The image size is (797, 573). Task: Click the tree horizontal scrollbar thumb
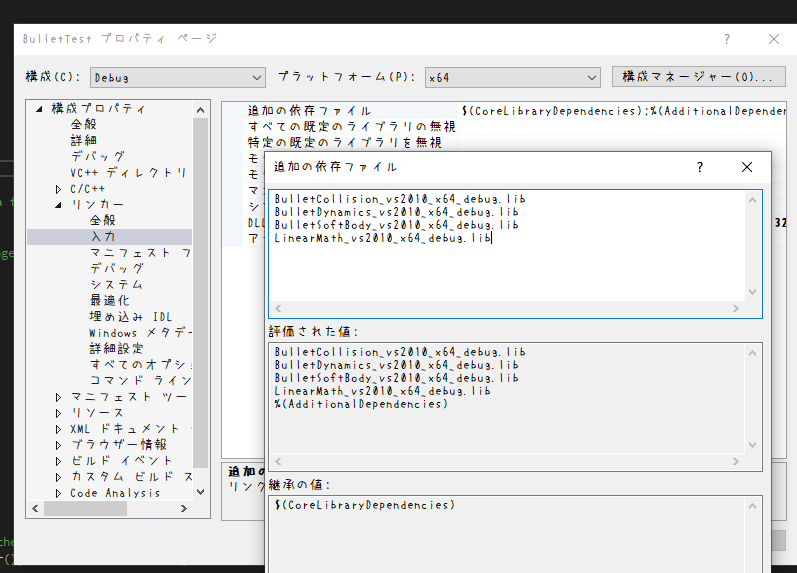point(85,508)
